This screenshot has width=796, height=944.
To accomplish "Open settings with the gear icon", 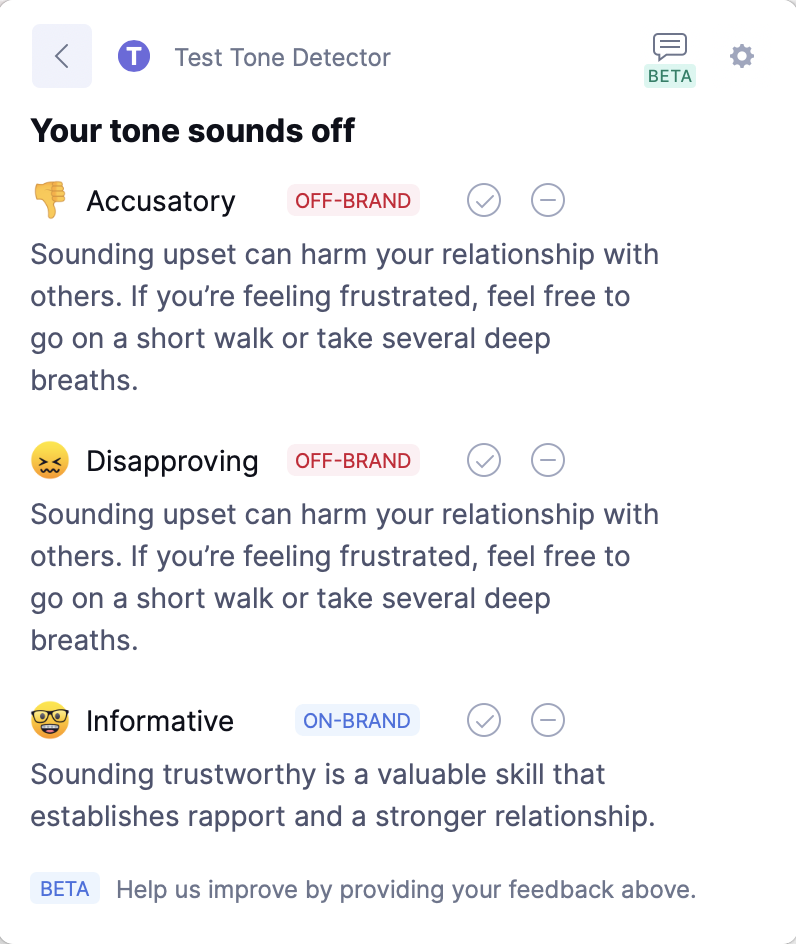I will click(x=741, y=56).
